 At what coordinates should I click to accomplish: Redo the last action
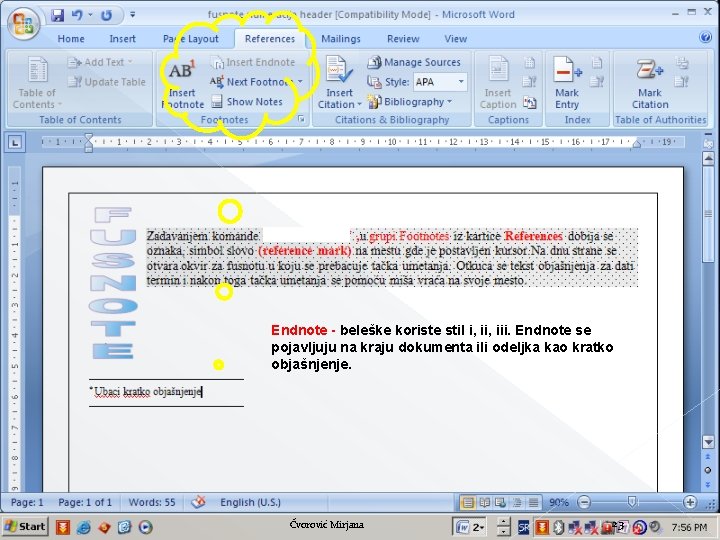106,15
